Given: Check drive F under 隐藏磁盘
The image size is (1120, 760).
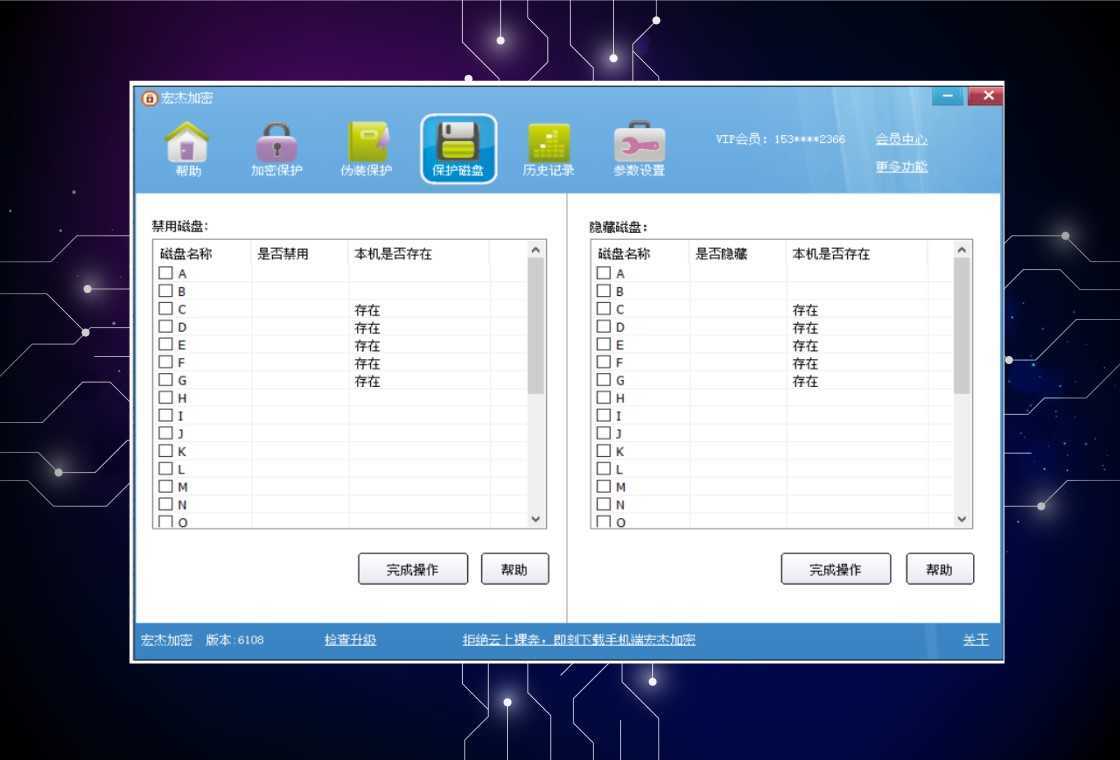Looking at the screenshot, I should [x=602, y=362].
